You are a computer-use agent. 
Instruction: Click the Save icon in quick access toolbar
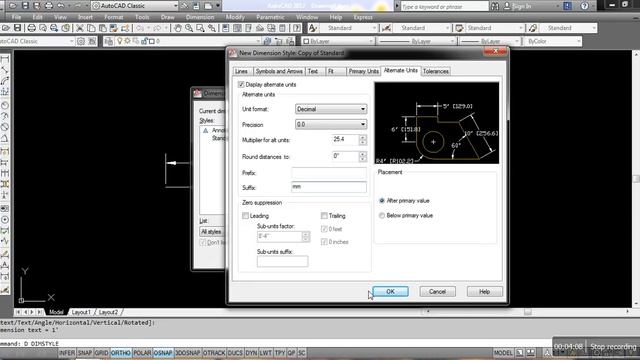pos(25,6)
